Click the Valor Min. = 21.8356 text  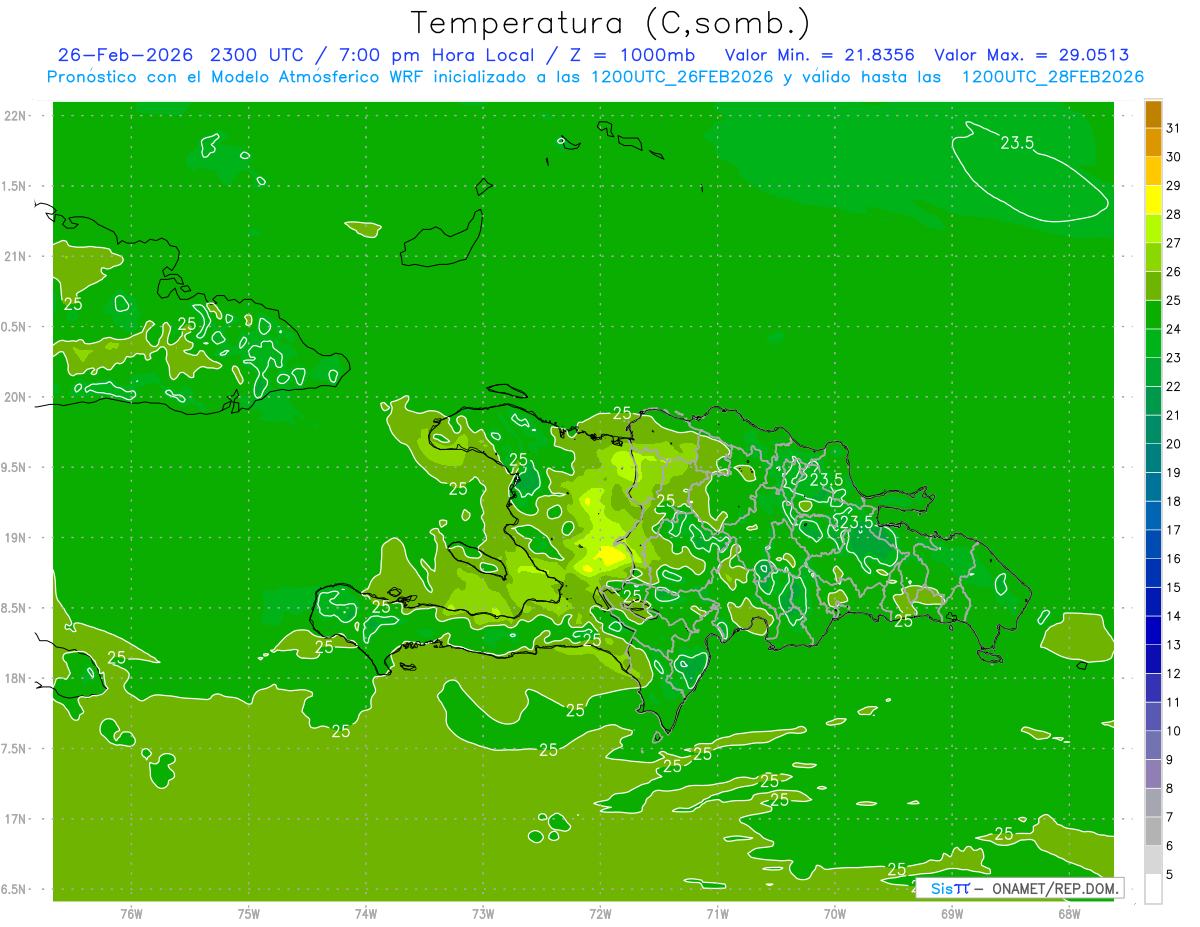pos(819,55)
